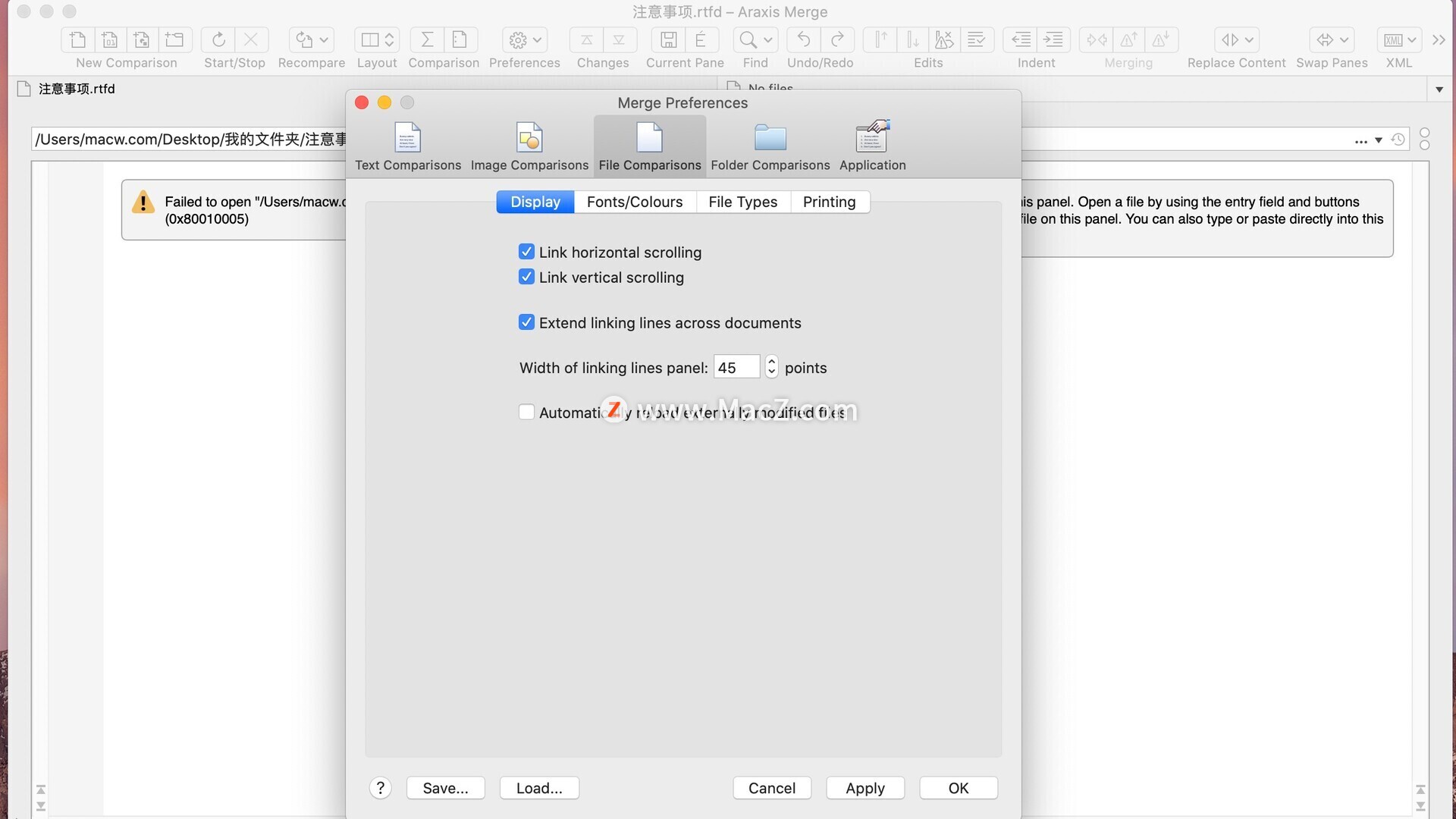Uncheck Extend linking lines across documents
This screenshot has height=819, width=1456.
[x=526, y=322]
